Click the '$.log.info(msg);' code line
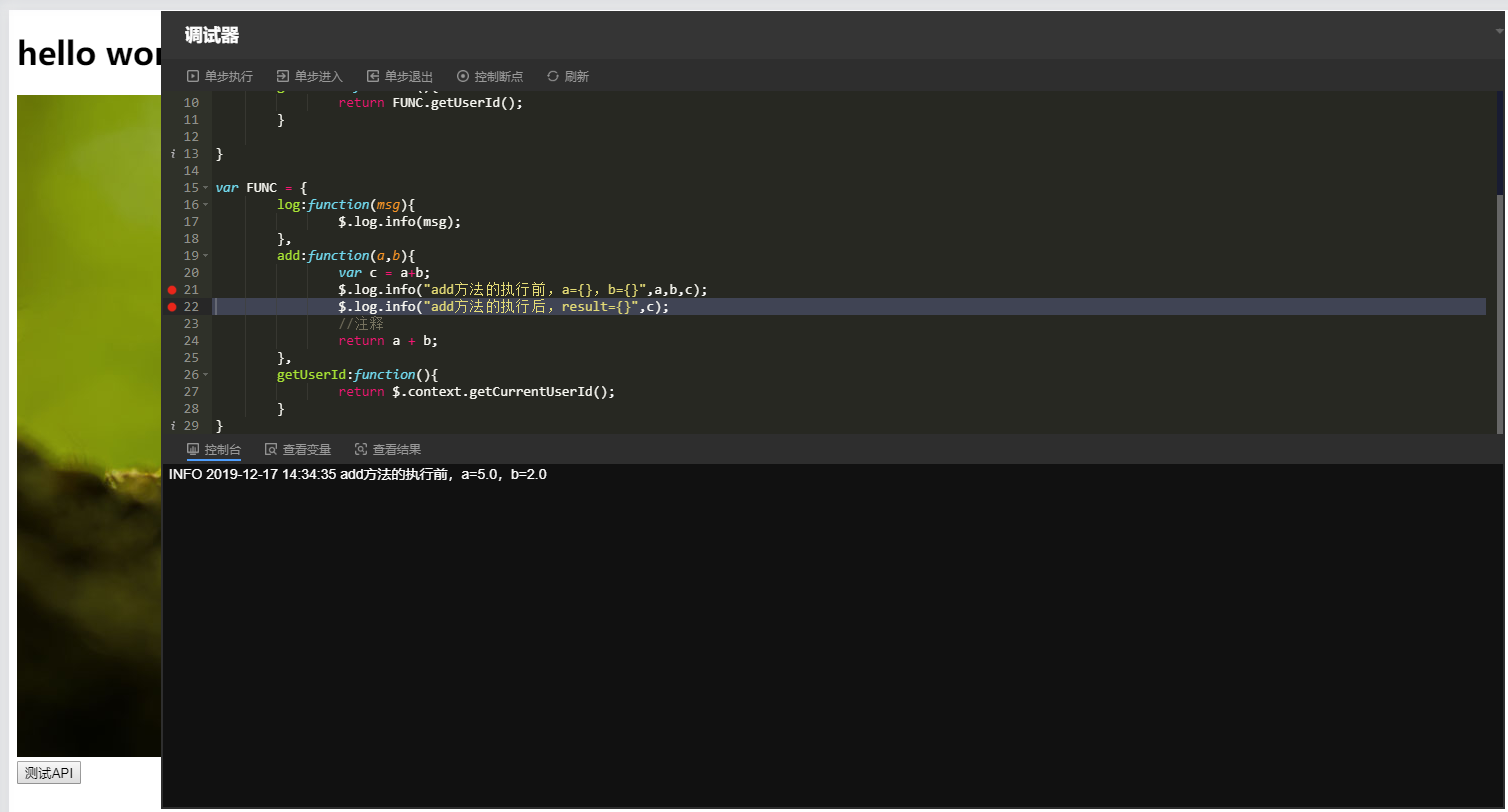This screenshot has width=1508, height=812. click(400, 222)
